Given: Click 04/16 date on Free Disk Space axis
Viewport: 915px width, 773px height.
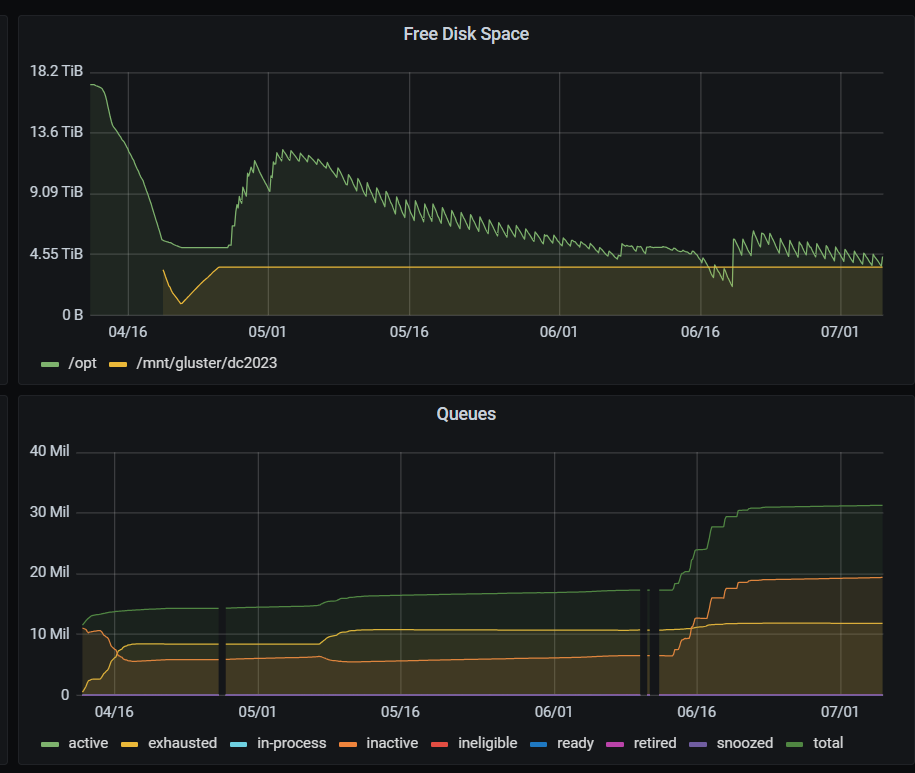Looking at the screenshot, I should click(x=128, y=332).
